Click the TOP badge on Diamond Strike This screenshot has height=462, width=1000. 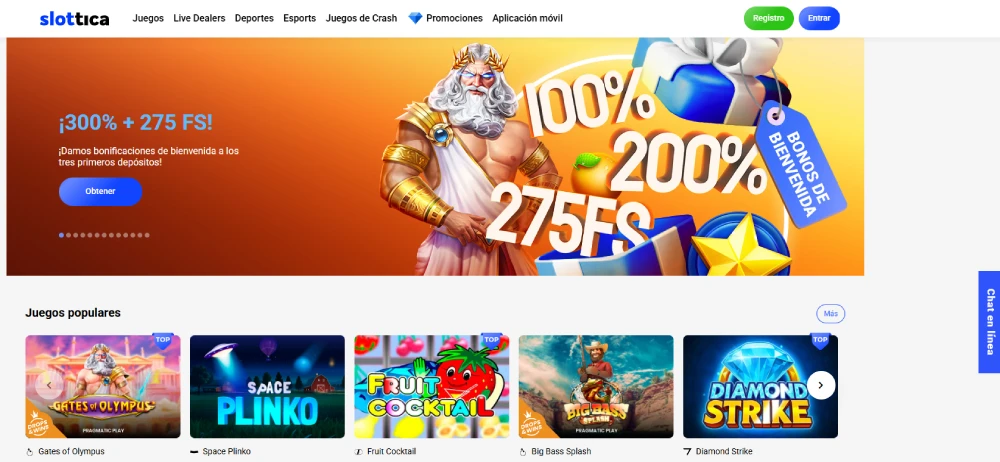[820, 341]
